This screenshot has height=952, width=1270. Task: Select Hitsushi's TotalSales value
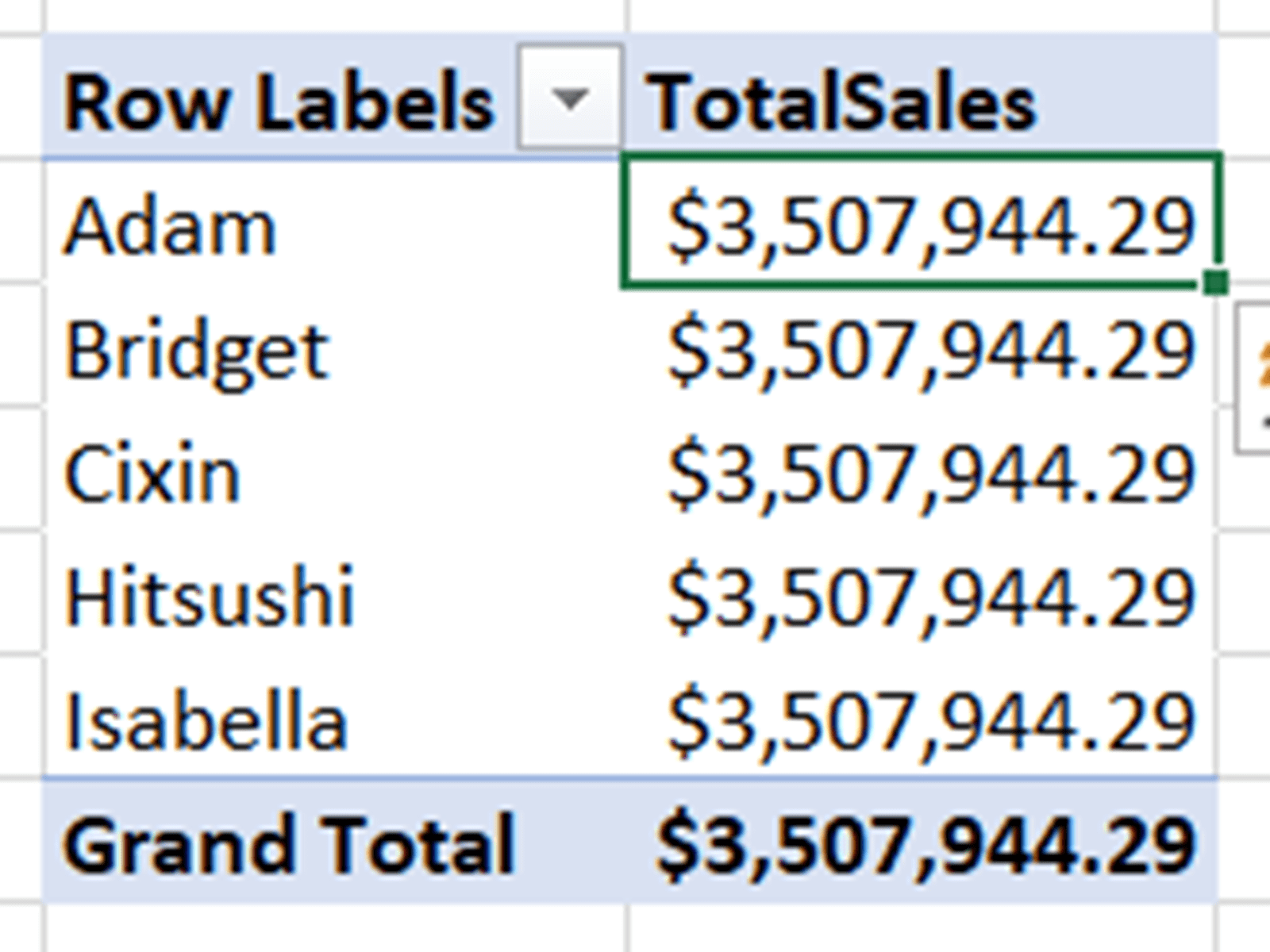pos(929,597)
